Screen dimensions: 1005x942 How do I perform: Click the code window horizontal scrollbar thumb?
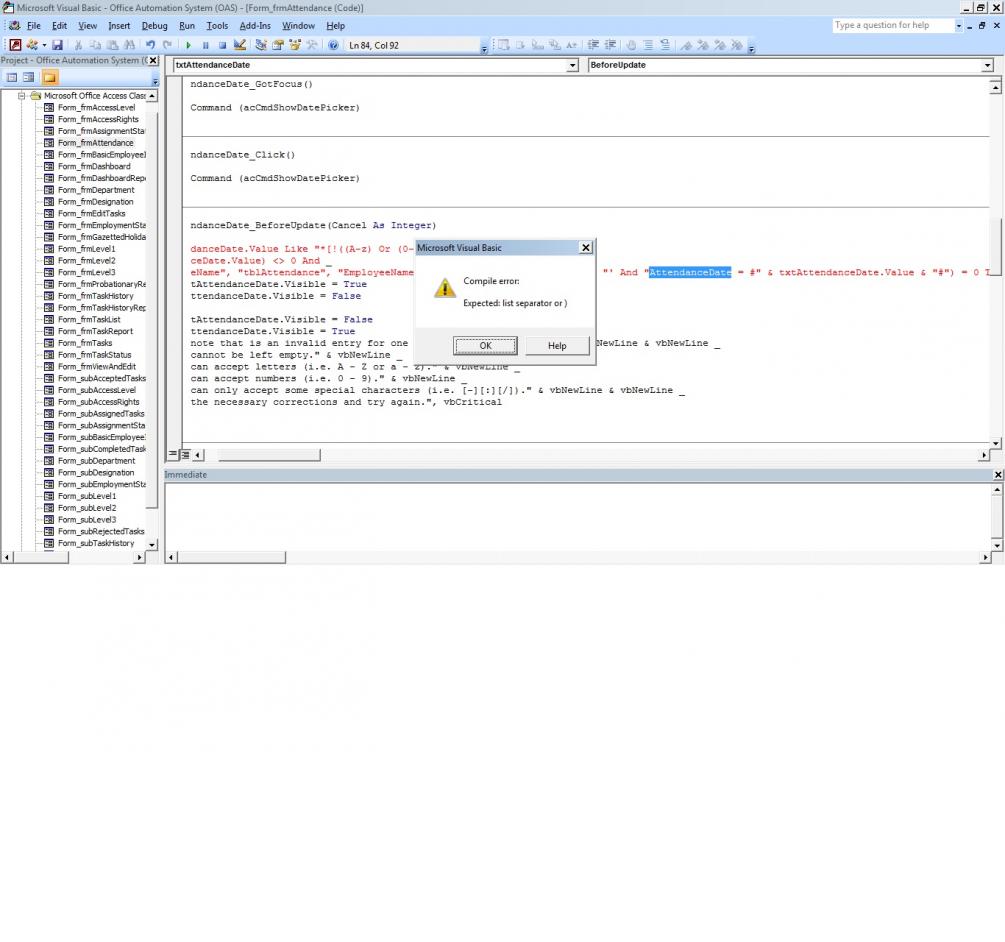269,455
